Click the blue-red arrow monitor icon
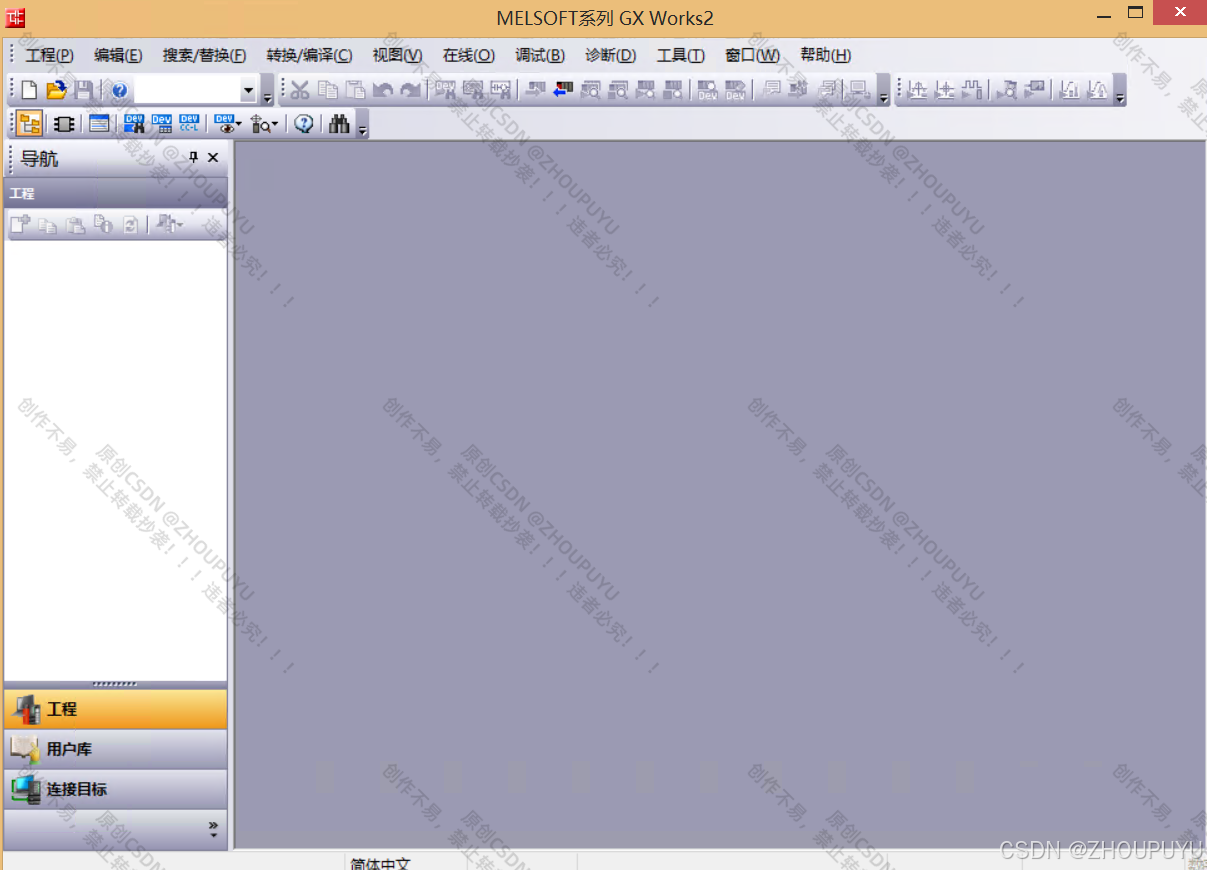Image resolution: width=1207 pixels, height=870 pixels. point(564,90)
